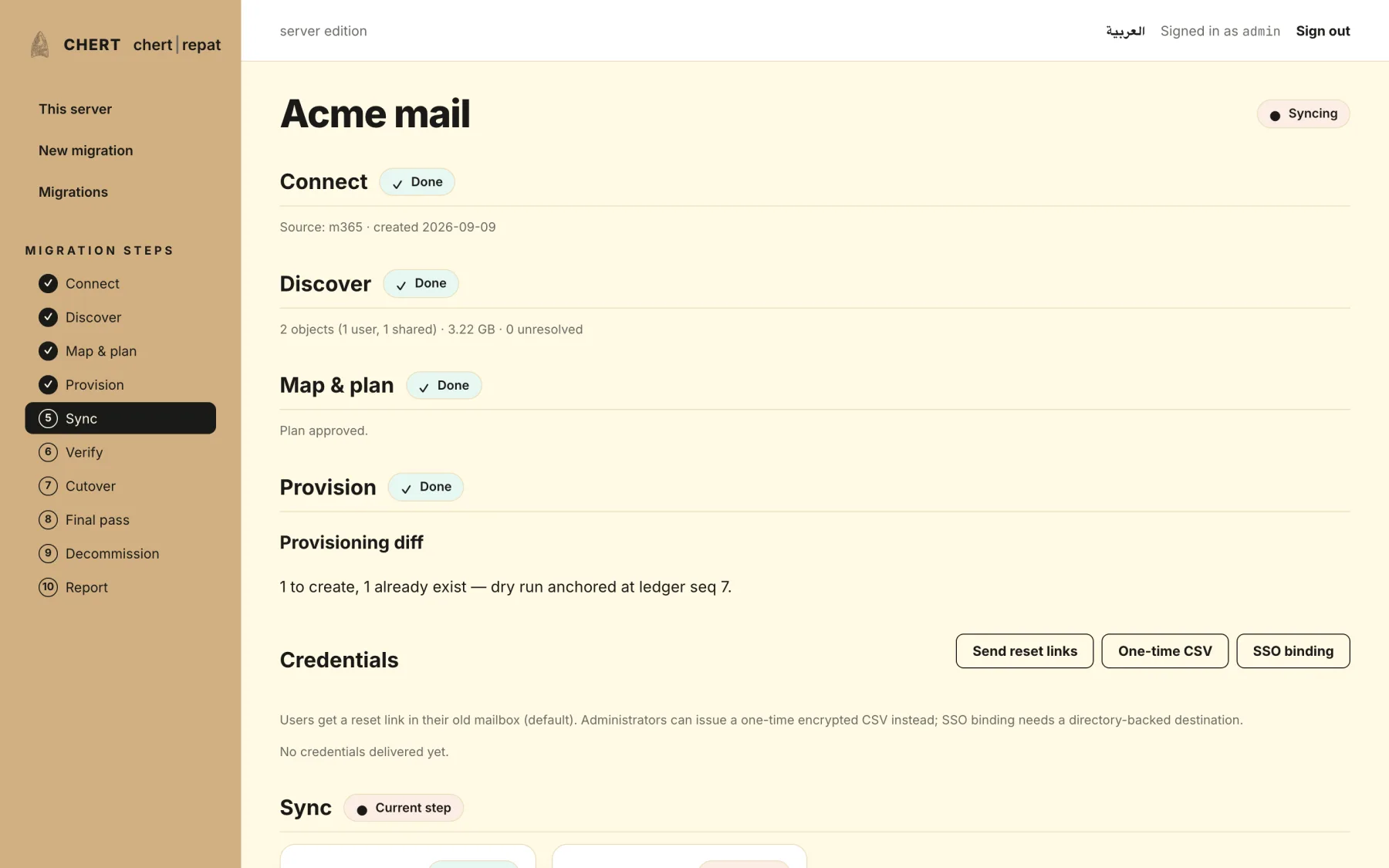Click the number 8 circle for Final pass
Image resolution: width=1389 pixels, height=868 pixels.
[48, 519]
